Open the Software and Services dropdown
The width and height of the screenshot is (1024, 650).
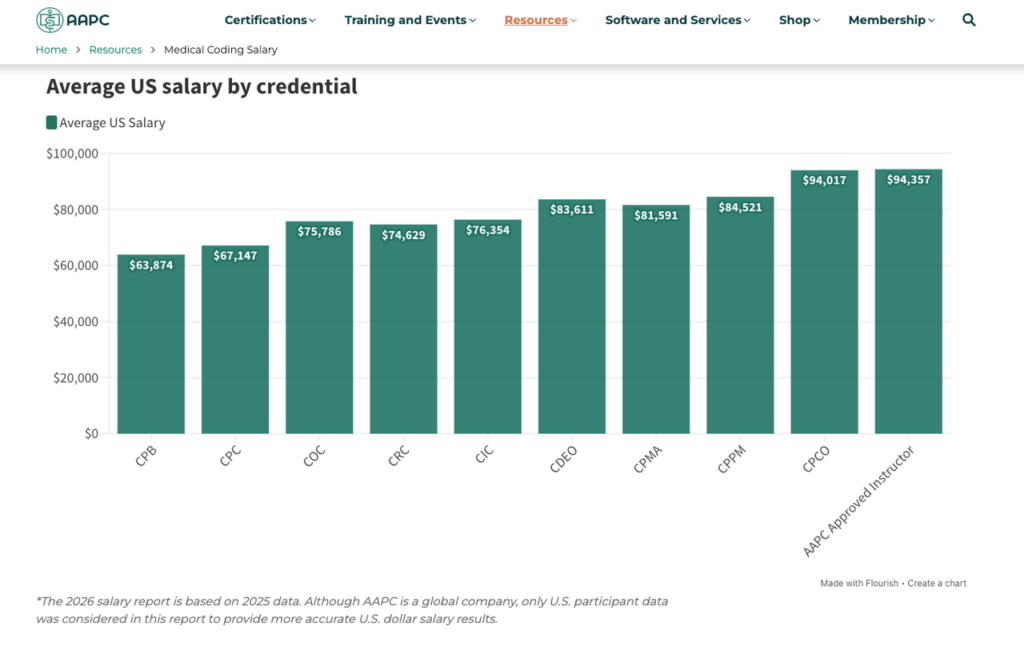tap(673, 19)
